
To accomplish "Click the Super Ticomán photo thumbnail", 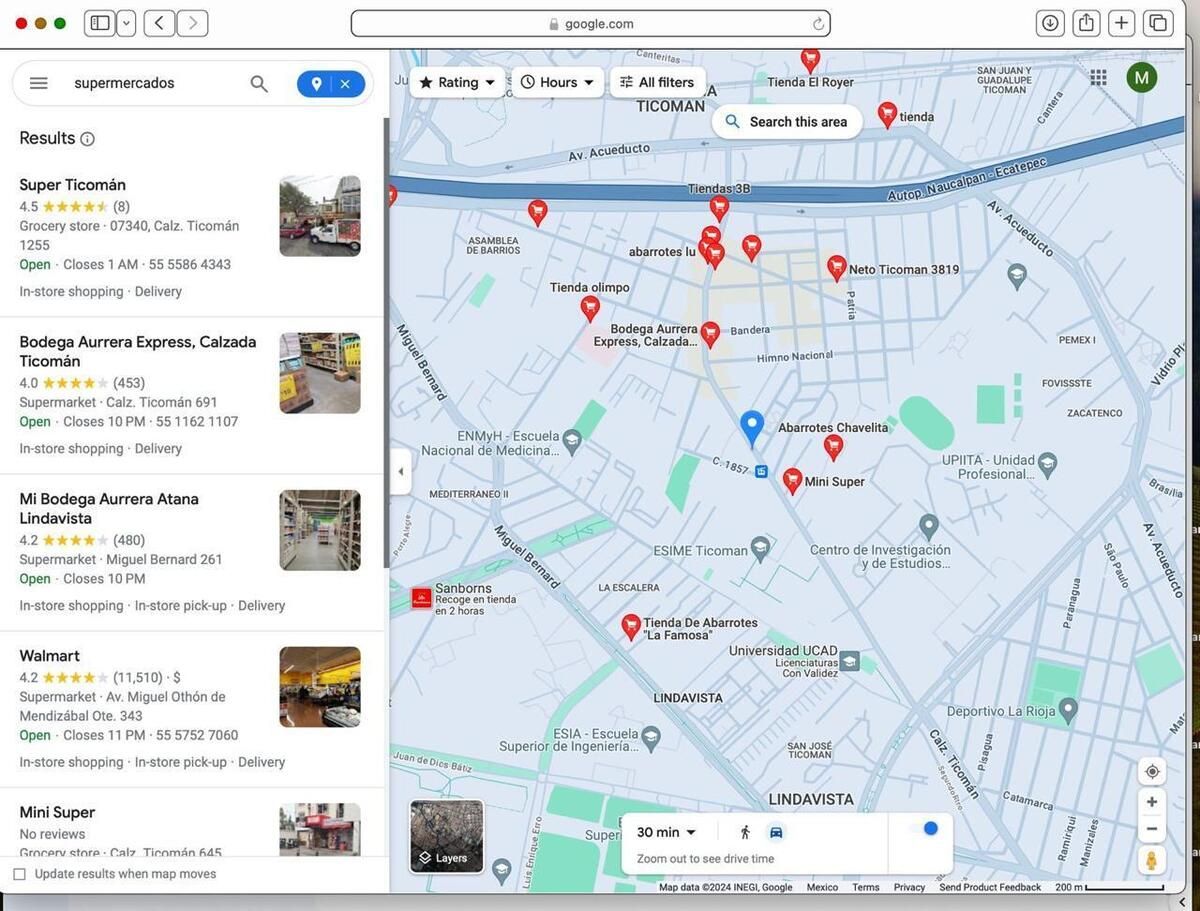I will [320, 216].
